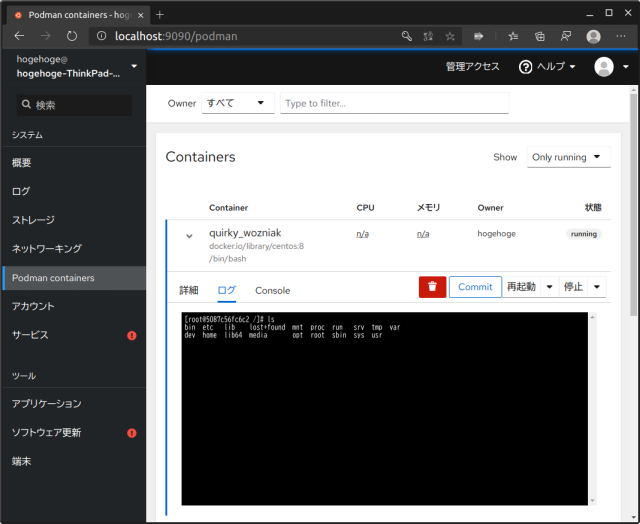This screenshot has height=524, width=640.
Task: Open the 再起動 restart dropdown arrow
Action: (x=549, y=287)
